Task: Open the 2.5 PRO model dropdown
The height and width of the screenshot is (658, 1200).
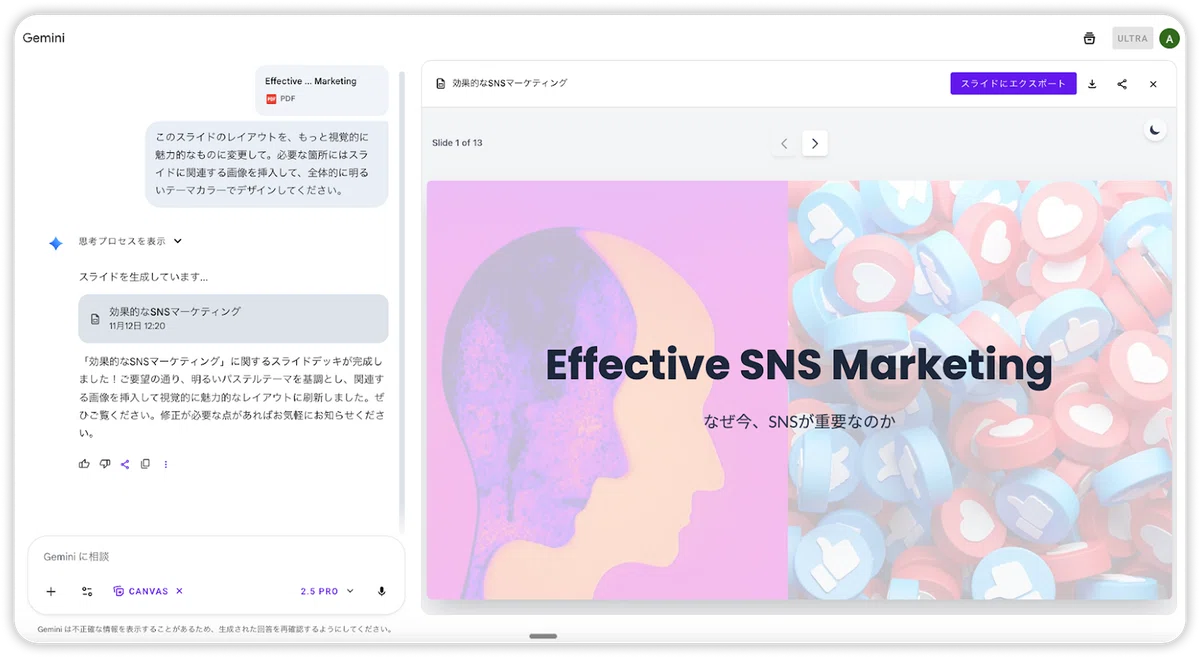Action: click(327, 591)
